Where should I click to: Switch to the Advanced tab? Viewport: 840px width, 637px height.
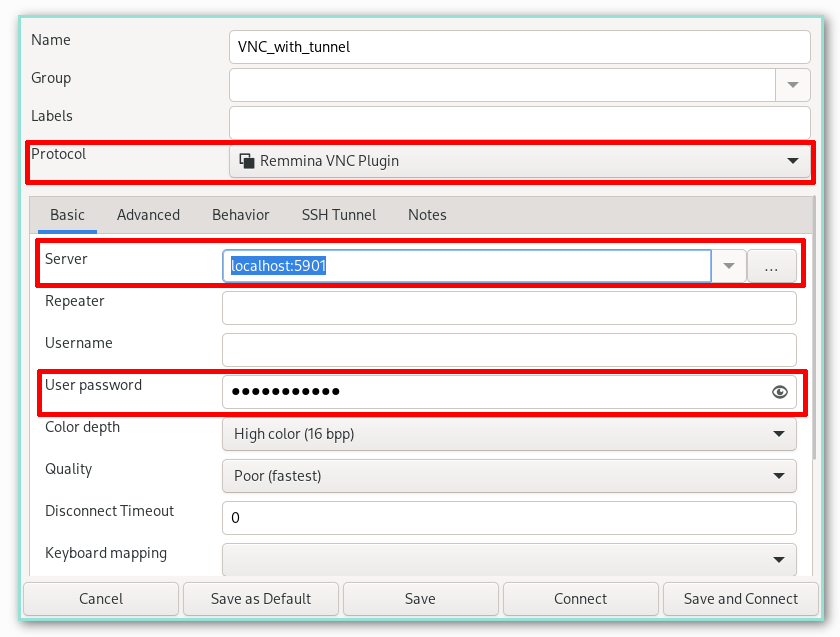tap(148, 215)
